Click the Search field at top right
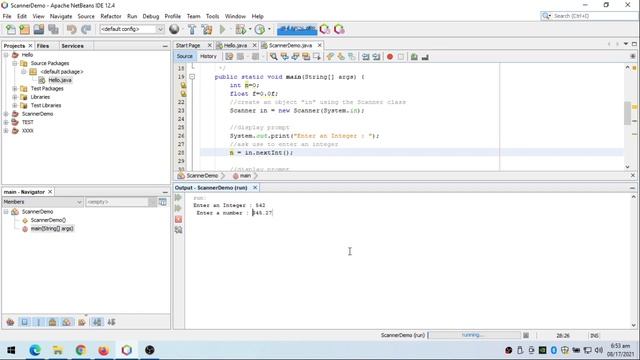The height and width of the screenshot is (360, 640). pos(590,16)
